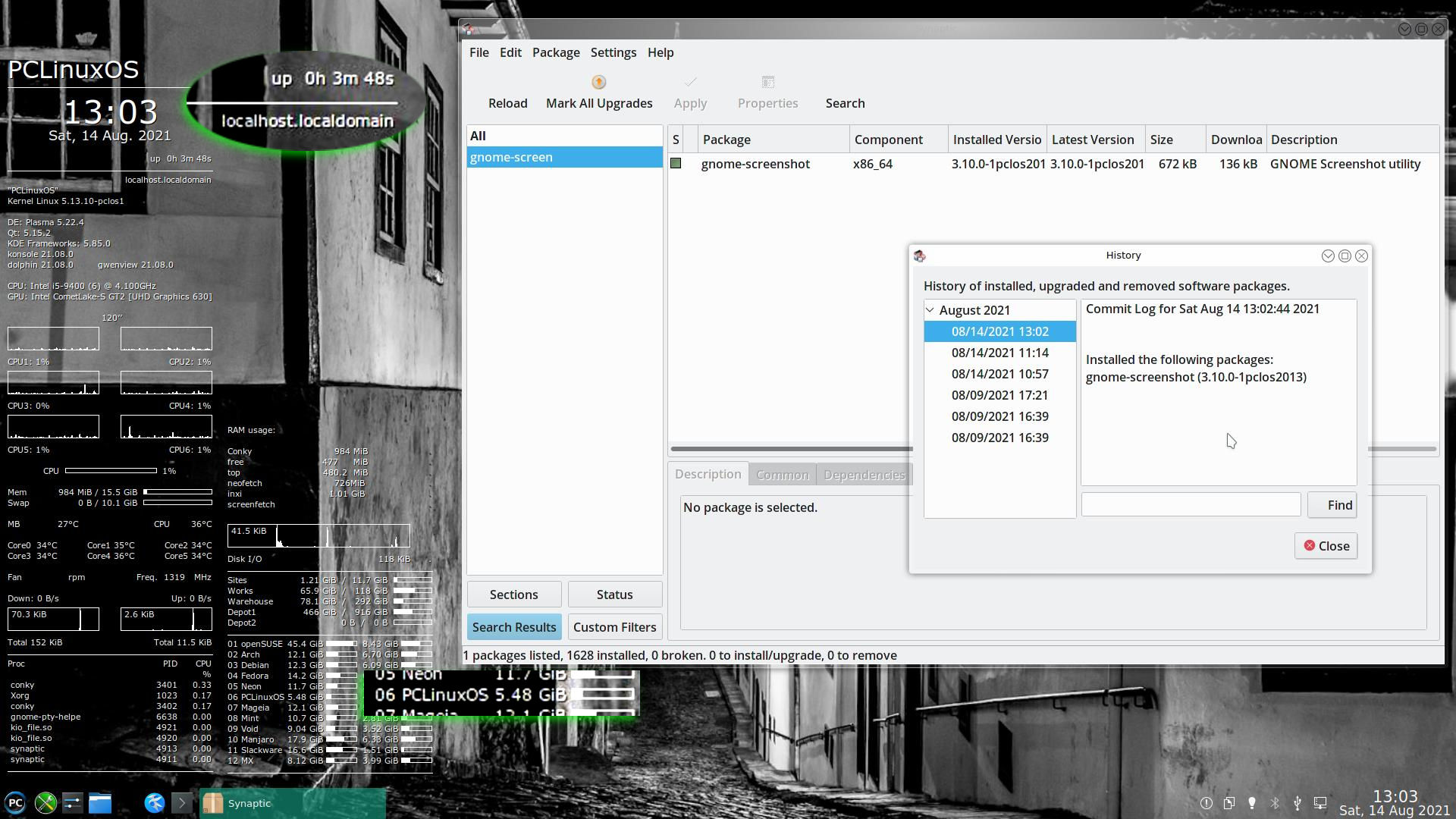1456x819 pixels.
Task: Click the lightbulb brightness tray icon
Action: point(1251,803)
